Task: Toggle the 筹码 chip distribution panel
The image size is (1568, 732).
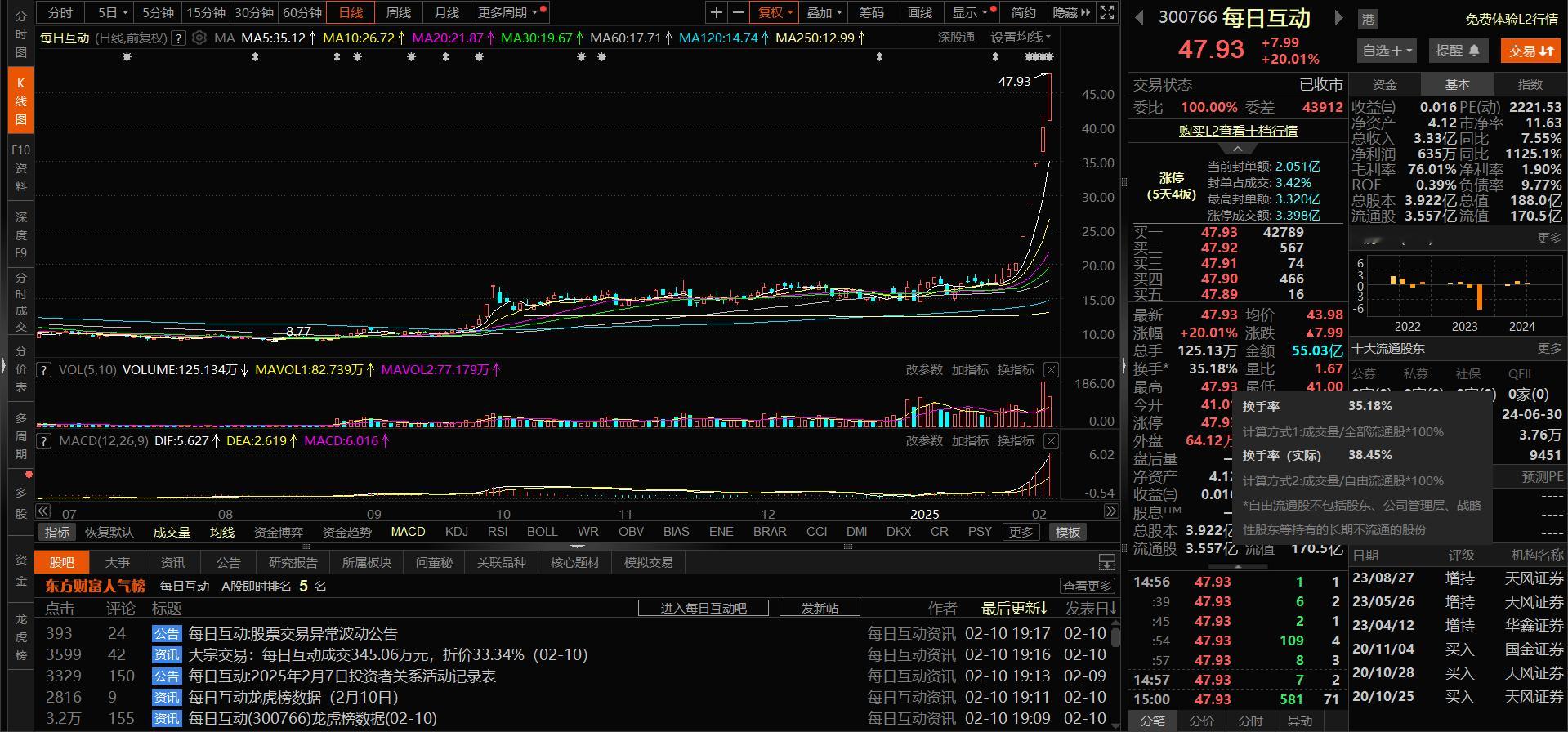Action: tap(871, 12)
